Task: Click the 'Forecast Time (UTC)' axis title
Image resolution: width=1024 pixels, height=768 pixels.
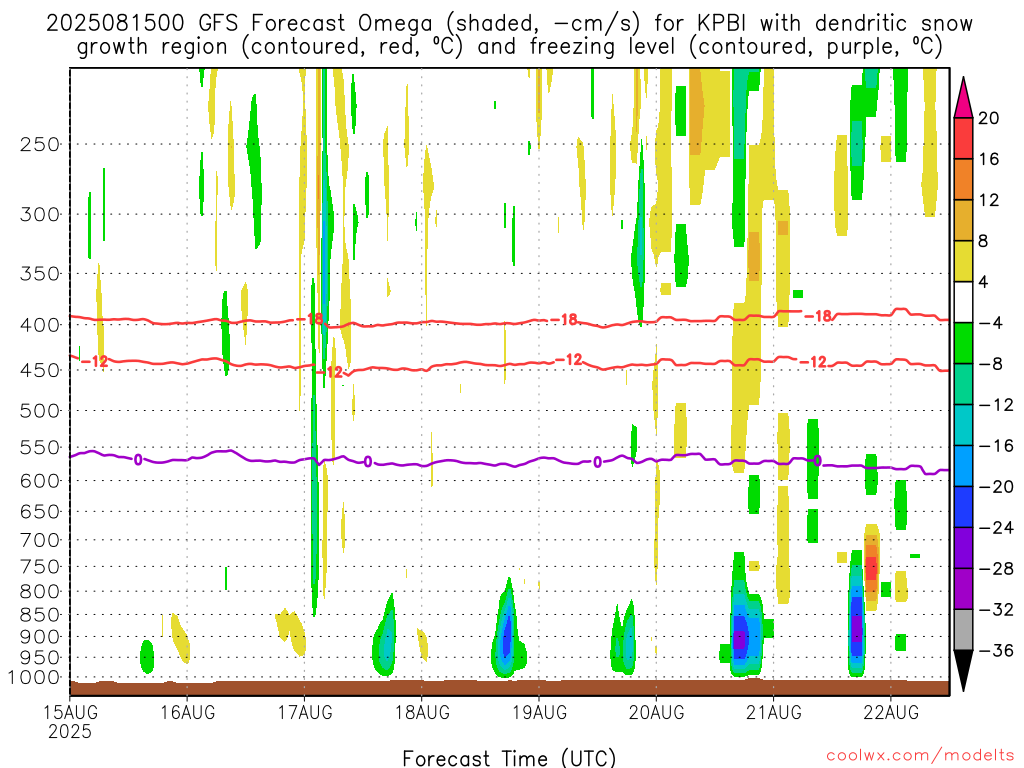Action: tap(509, 758)
